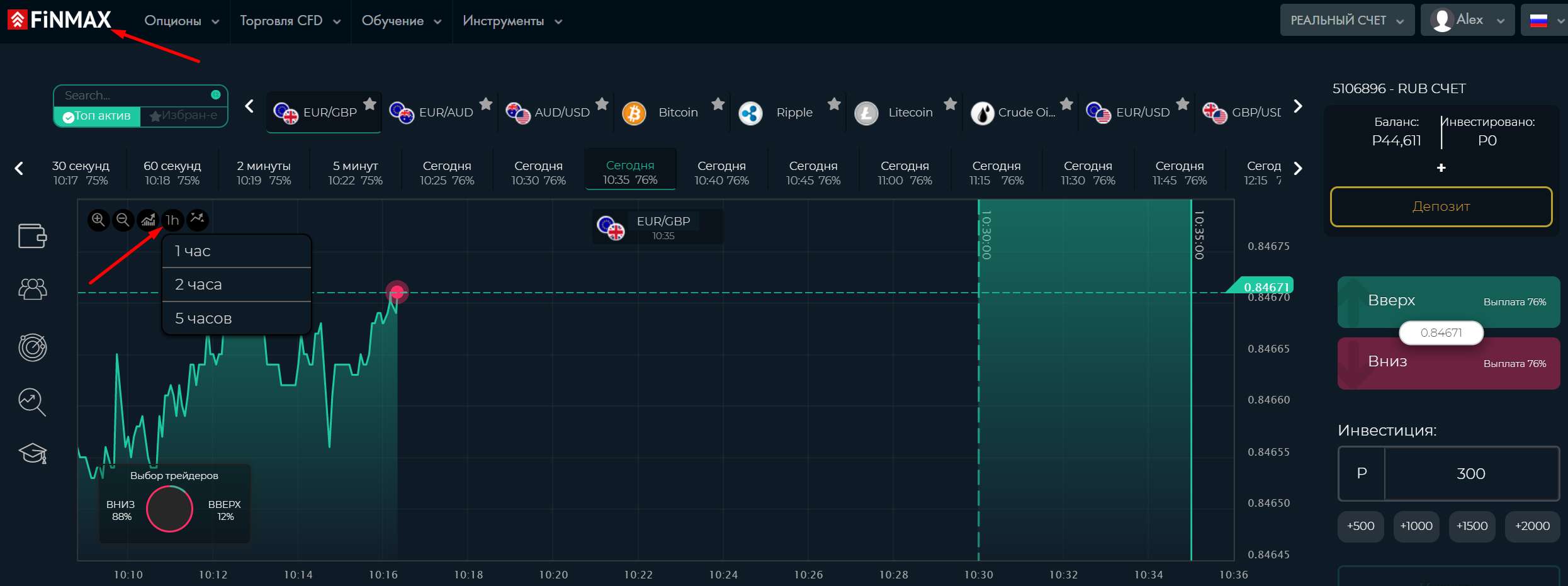Toggle the EUR/GBP favorite star

tap(369, 104)
